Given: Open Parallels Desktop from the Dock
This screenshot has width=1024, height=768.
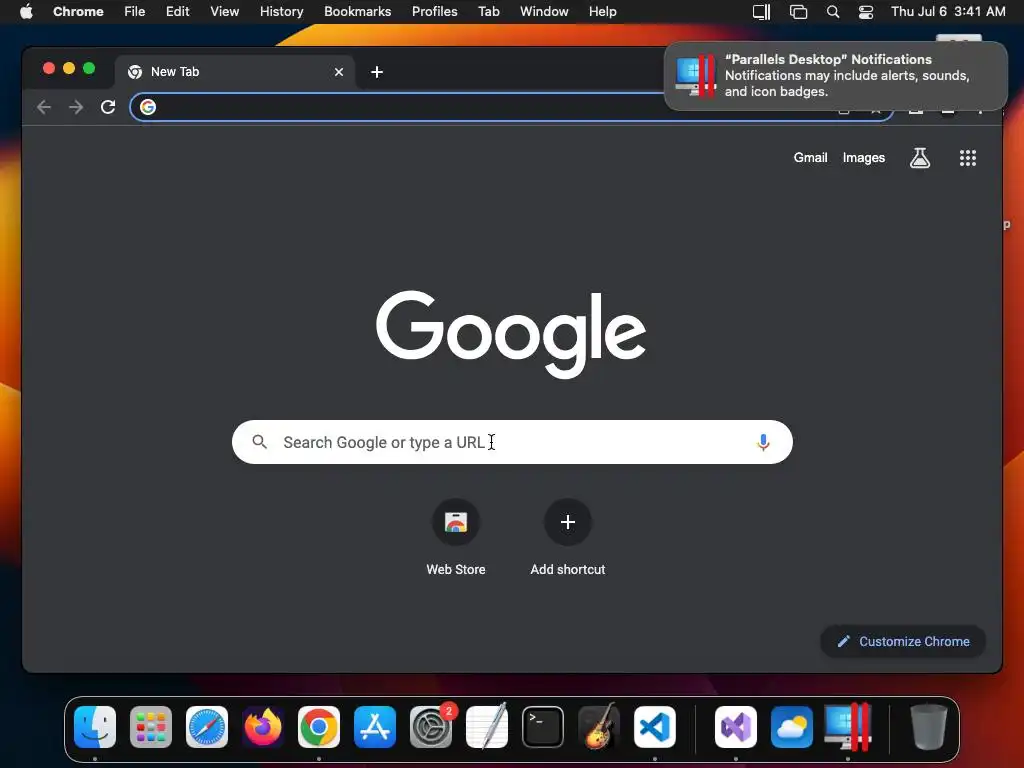Looking at the screenshot, I should click(848, 727).
